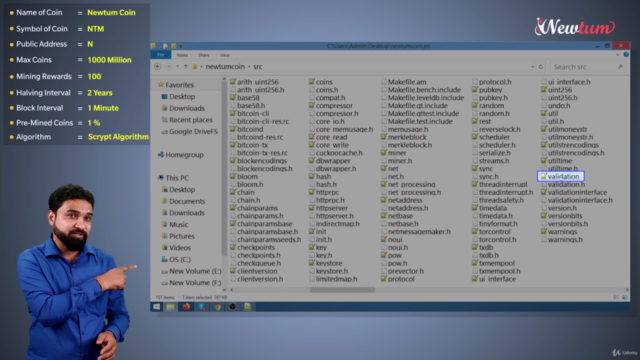Click right arrow of horizontal scrollbar
The width and height of the screenshot is (640, 360).
(627, 290)
